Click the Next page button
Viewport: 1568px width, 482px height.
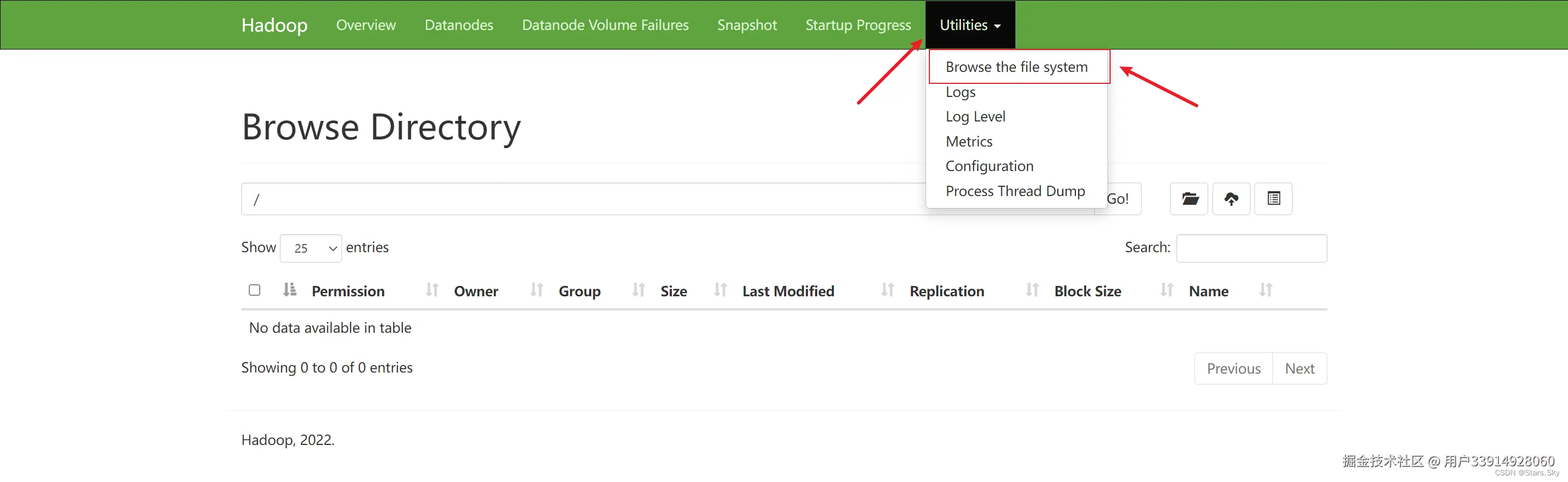tap(1300, 369)
